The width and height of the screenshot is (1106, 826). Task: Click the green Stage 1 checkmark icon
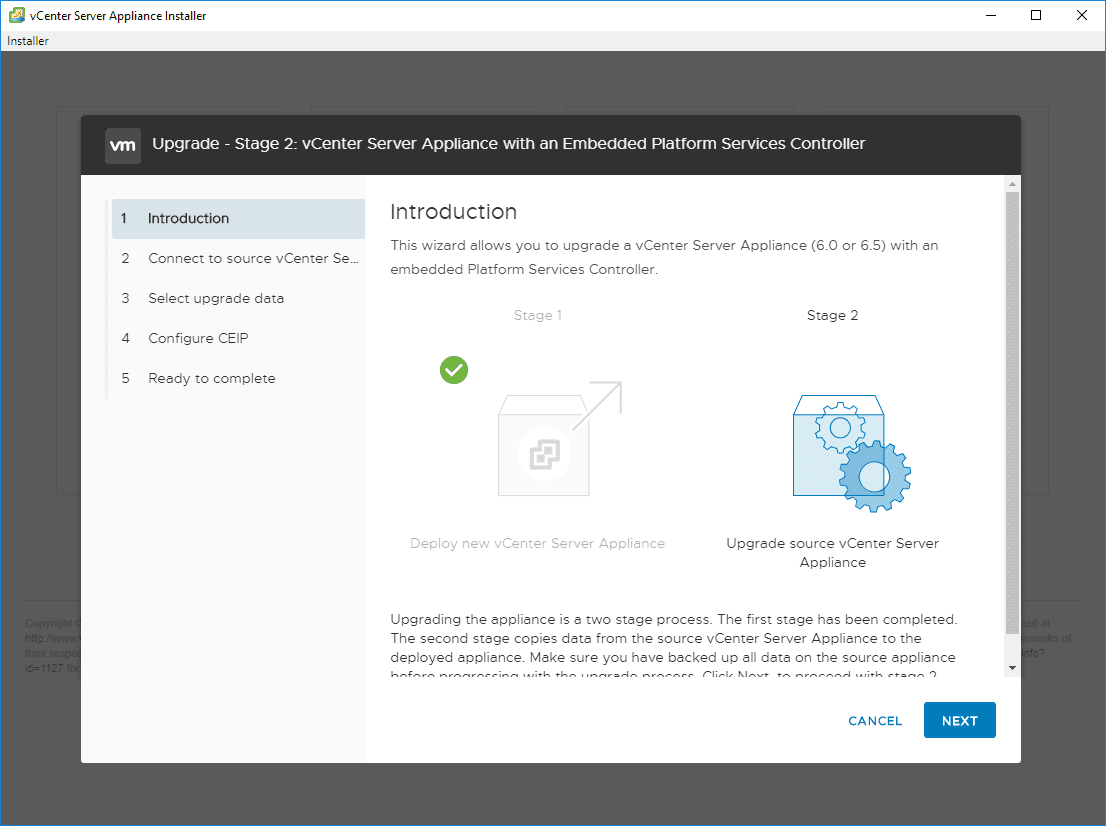coord(454,370)
